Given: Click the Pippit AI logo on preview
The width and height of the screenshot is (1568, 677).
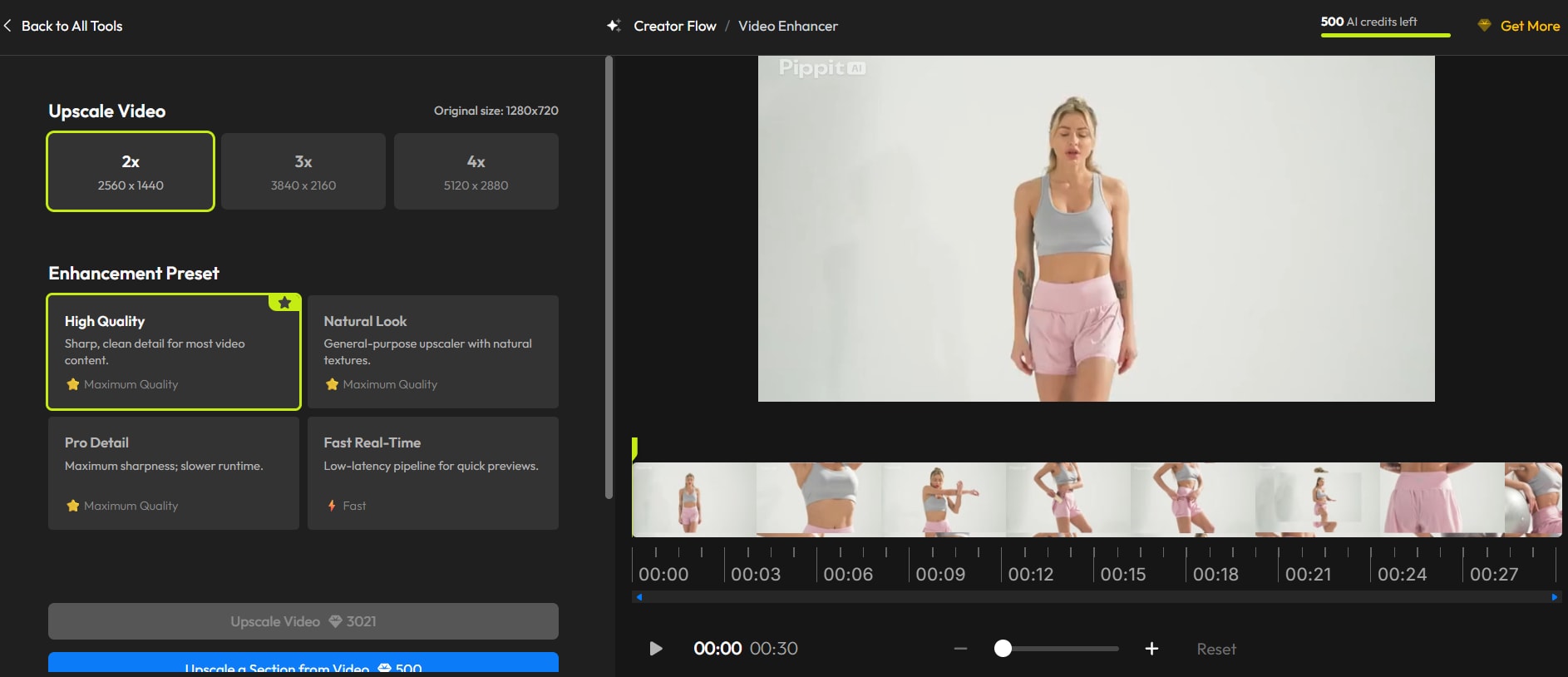Looking at the screenshot, I should 822,67.
